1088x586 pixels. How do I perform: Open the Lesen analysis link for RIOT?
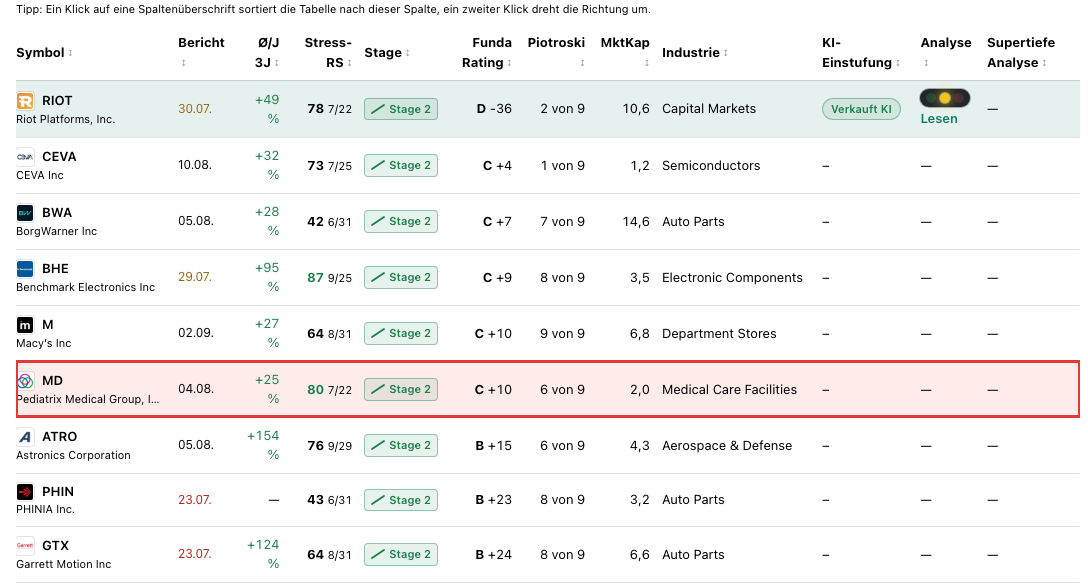click(939, 119)
